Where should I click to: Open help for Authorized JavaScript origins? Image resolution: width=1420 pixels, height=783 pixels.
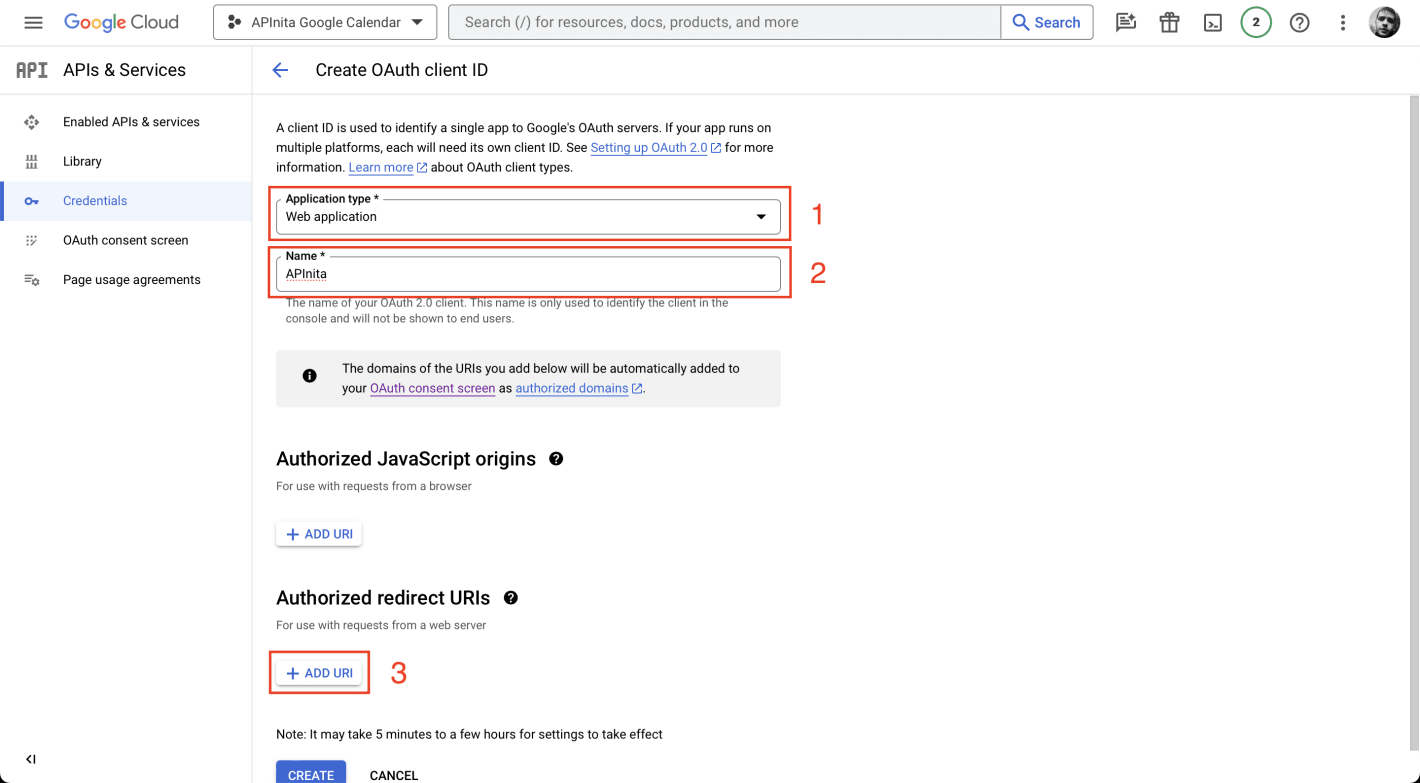pos(556,458)
